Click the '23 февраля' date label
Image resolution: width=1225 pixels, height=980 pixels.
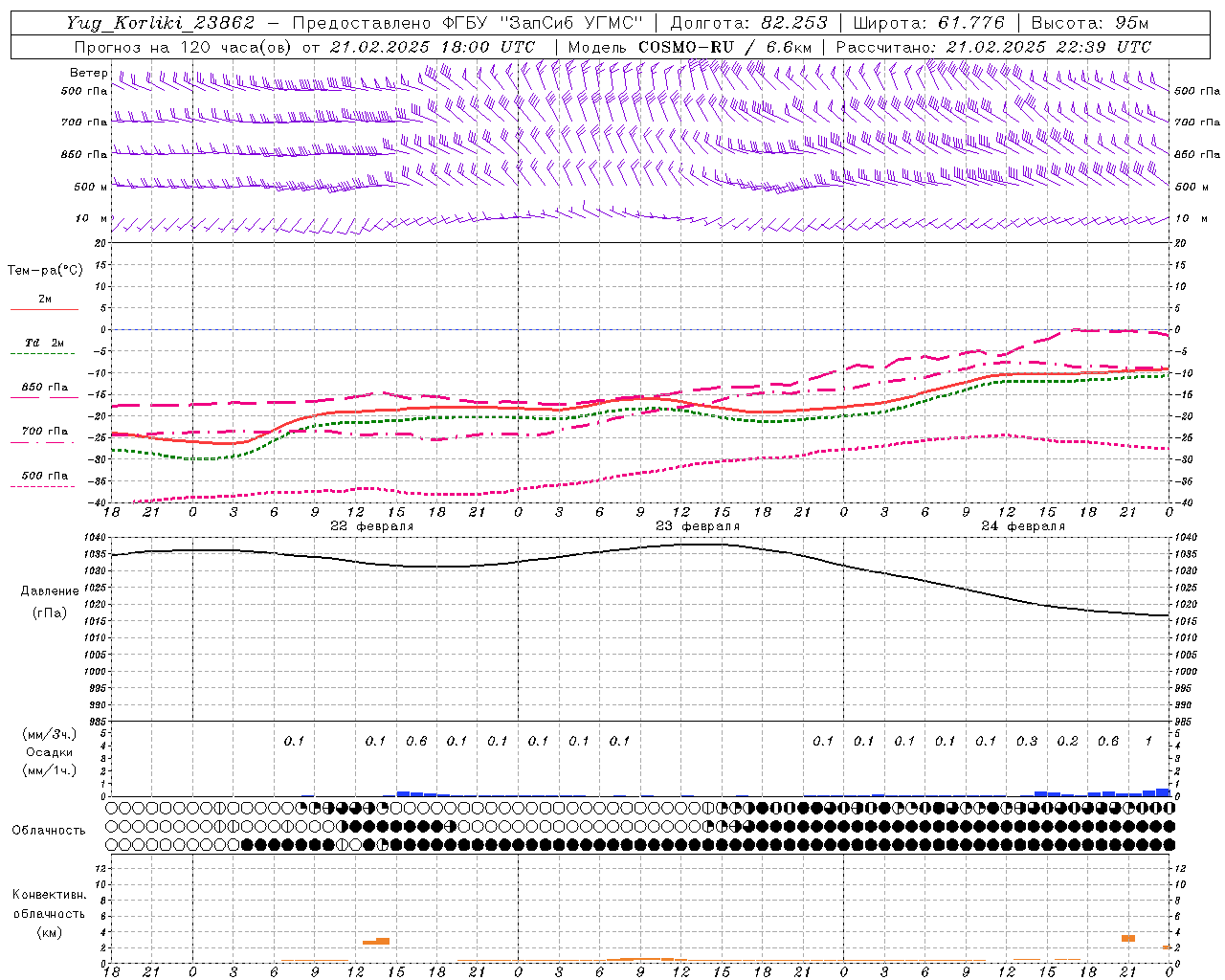click(x=698, y=526)
